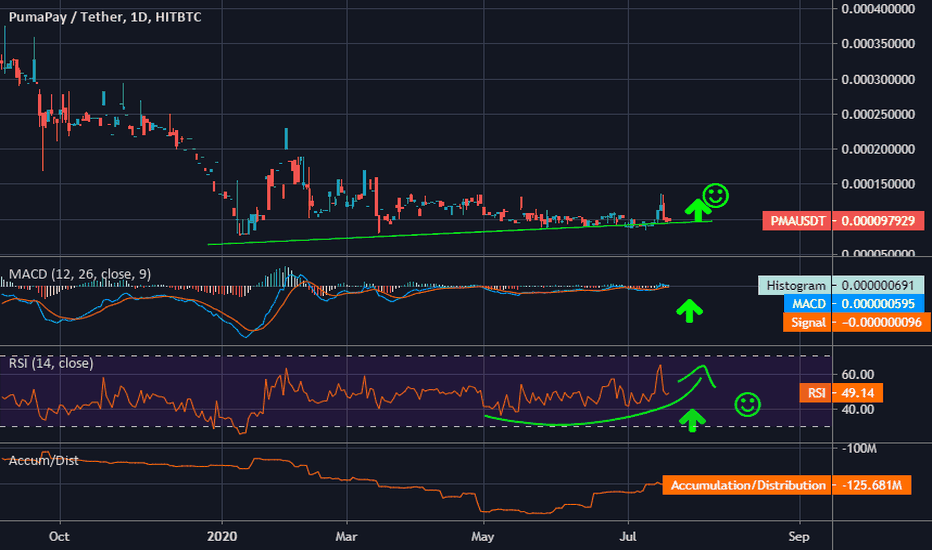Click the -125.681M value tag
932x550 pixels.
point(872,485)
